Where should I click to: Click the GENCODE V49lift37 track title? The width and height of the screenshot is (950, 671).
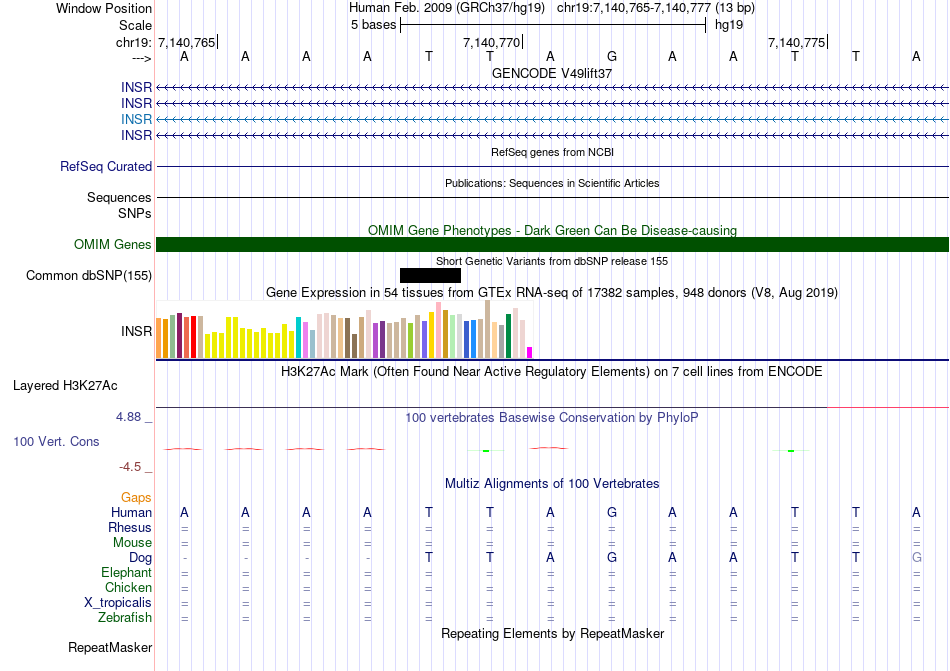pos(552,73)
